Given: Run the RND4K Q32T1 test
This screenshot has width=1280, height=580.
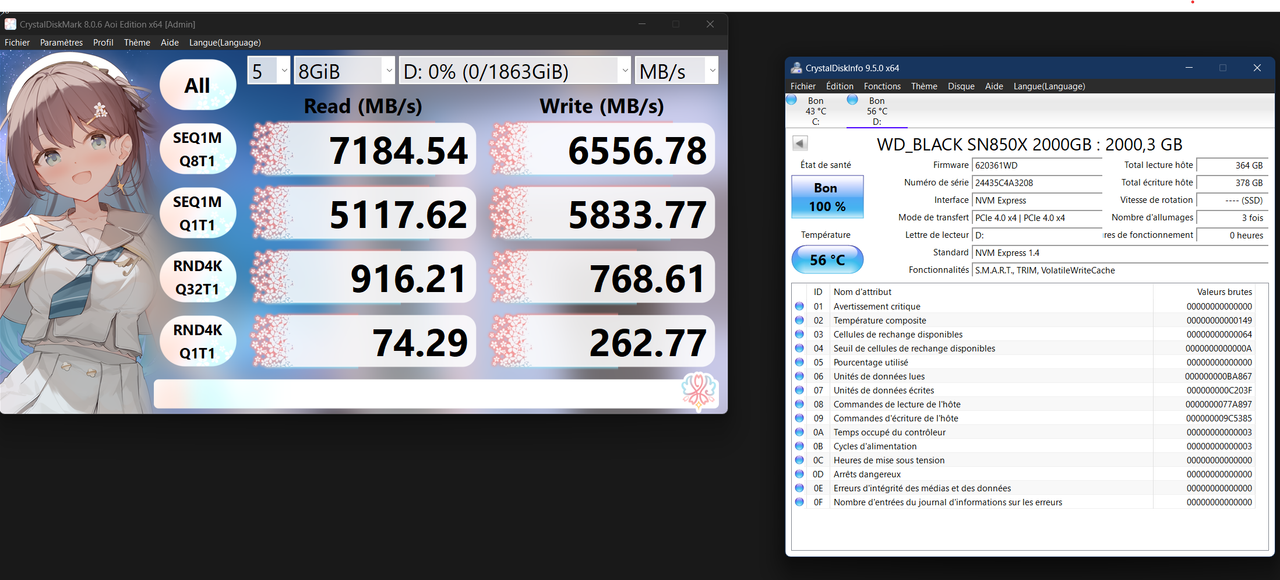Looking at the screenshot, I should point(197,277).
